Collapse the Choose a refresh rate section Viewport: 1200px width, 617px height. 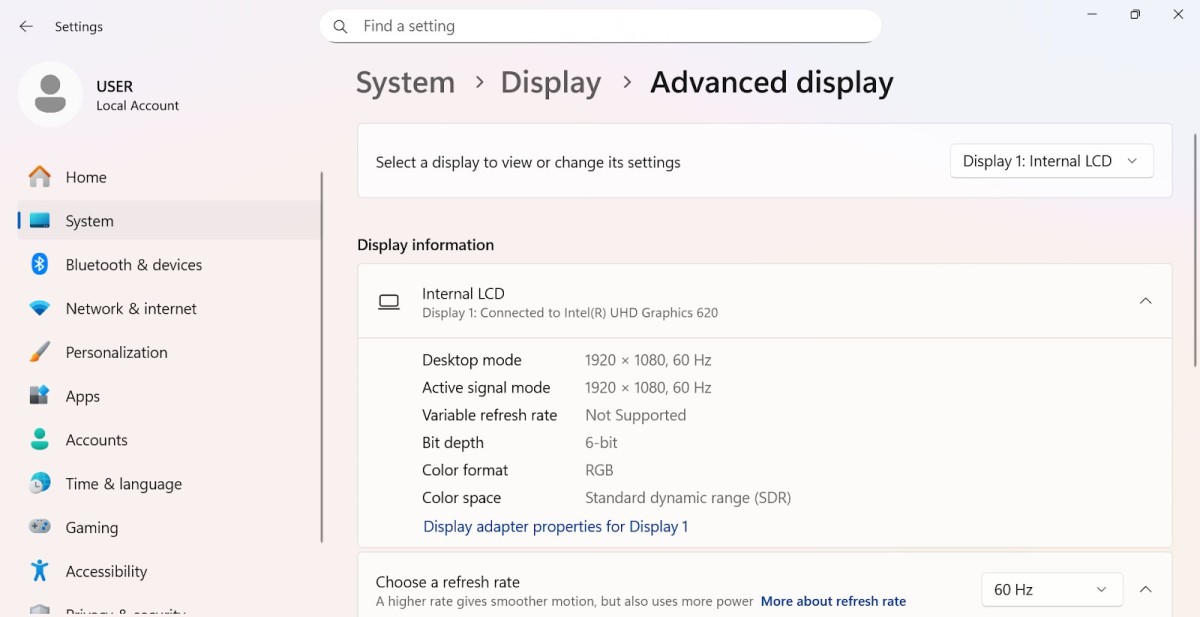1145,589
